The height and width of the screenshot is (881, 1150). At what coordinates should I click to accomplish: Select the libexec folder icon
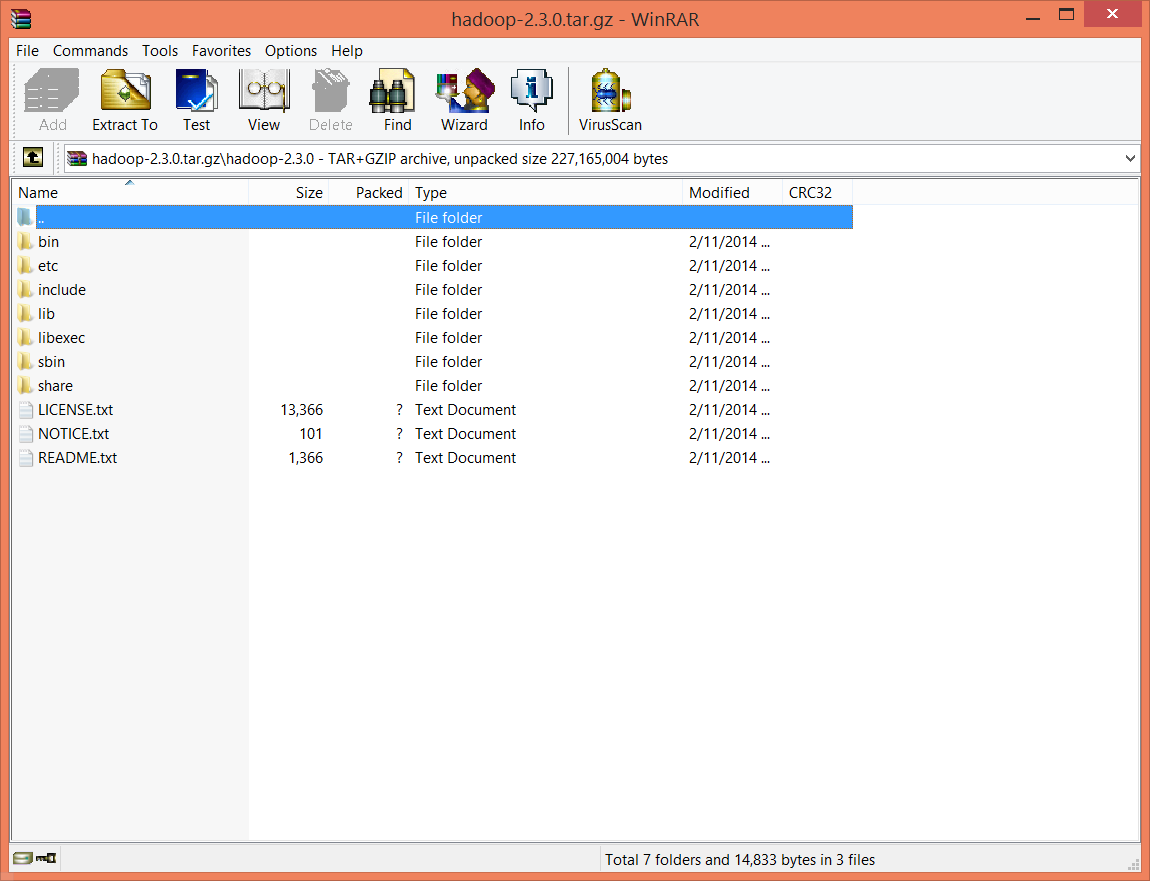tap(25, 337)
